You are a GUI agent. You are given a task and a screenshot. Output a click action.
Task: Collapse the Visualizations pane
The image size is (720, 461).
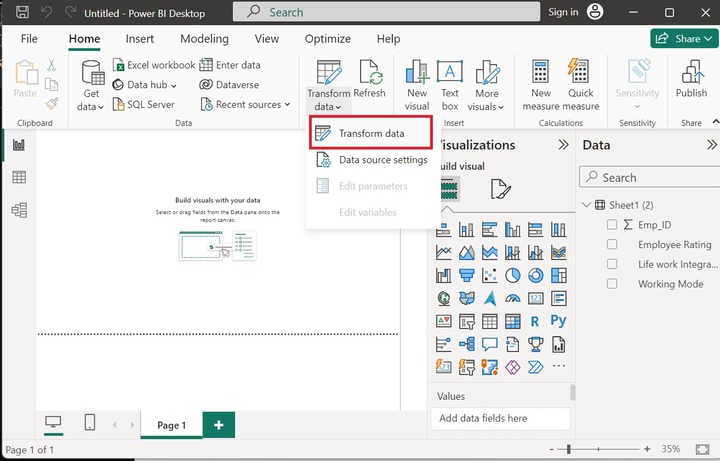click(x=563, y=145)
